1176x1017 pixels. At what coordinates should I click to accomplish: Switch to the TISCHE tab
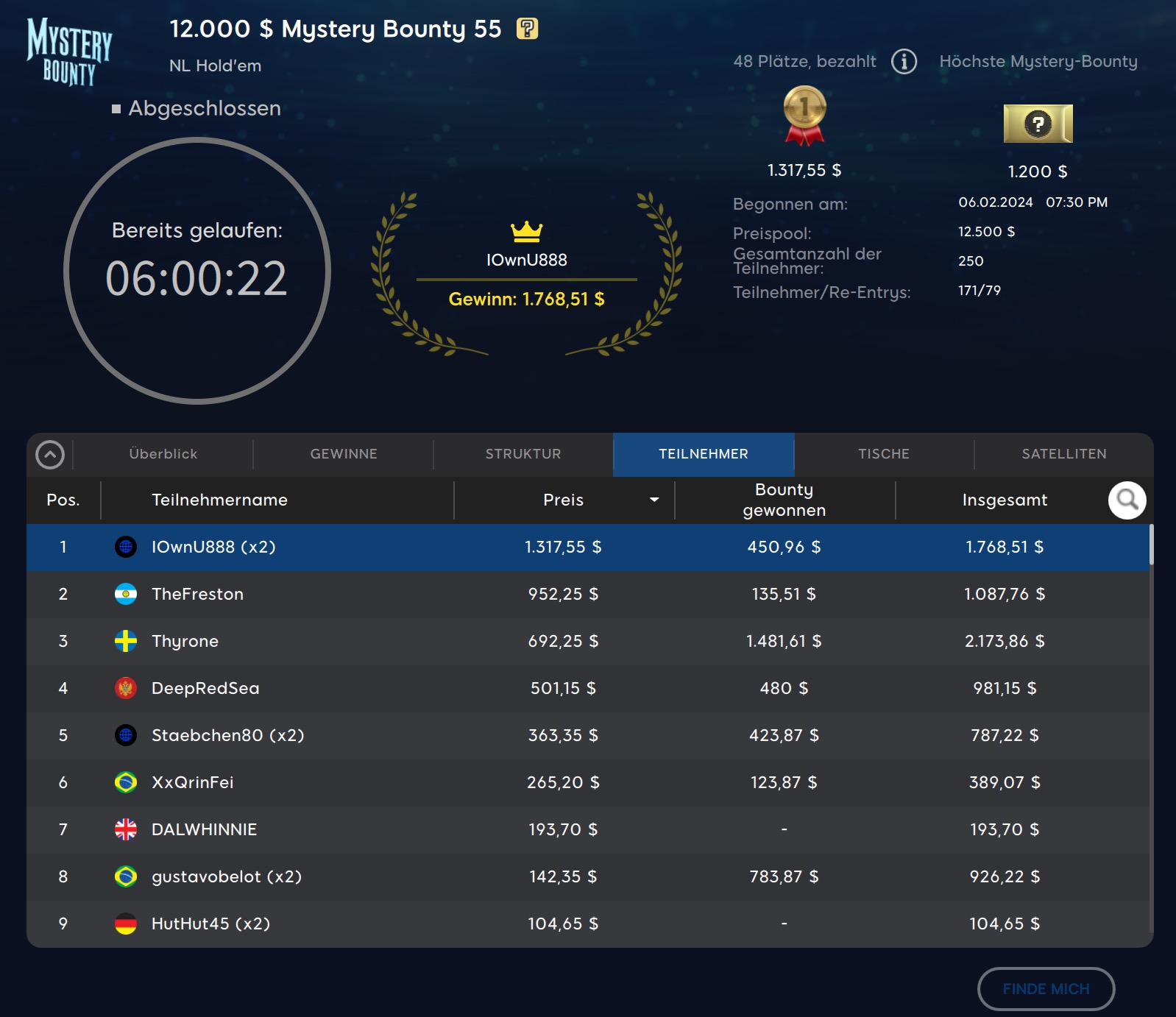[883, 454]
